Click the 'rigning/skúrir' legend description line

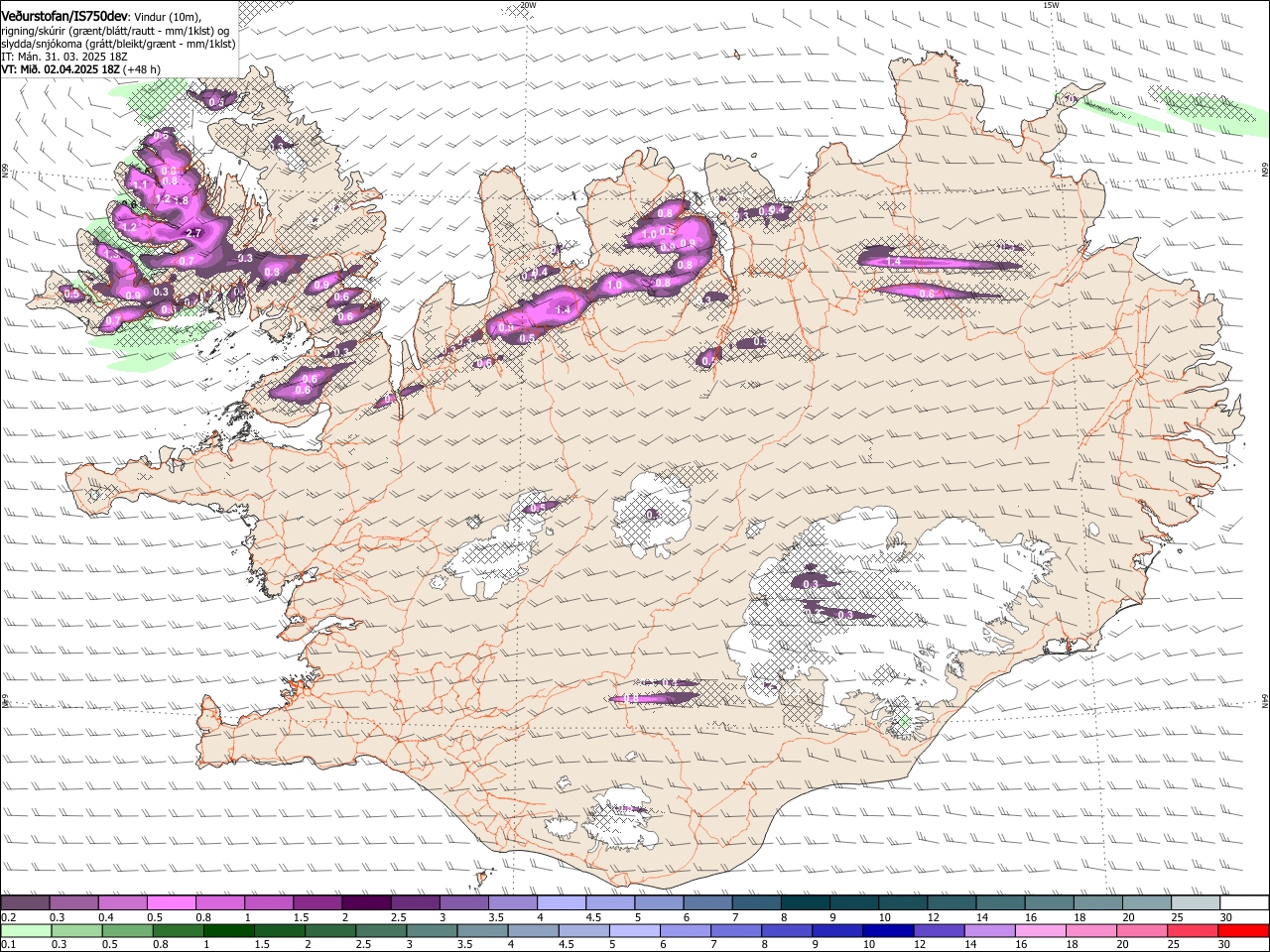115,30
